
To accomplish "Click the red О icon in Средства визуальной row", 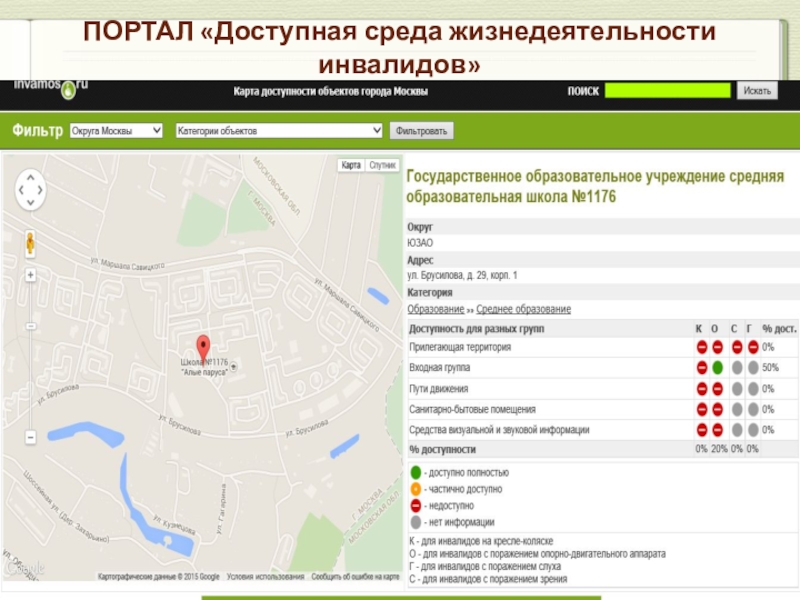I will pyautogui.click(x=717, y=430).
